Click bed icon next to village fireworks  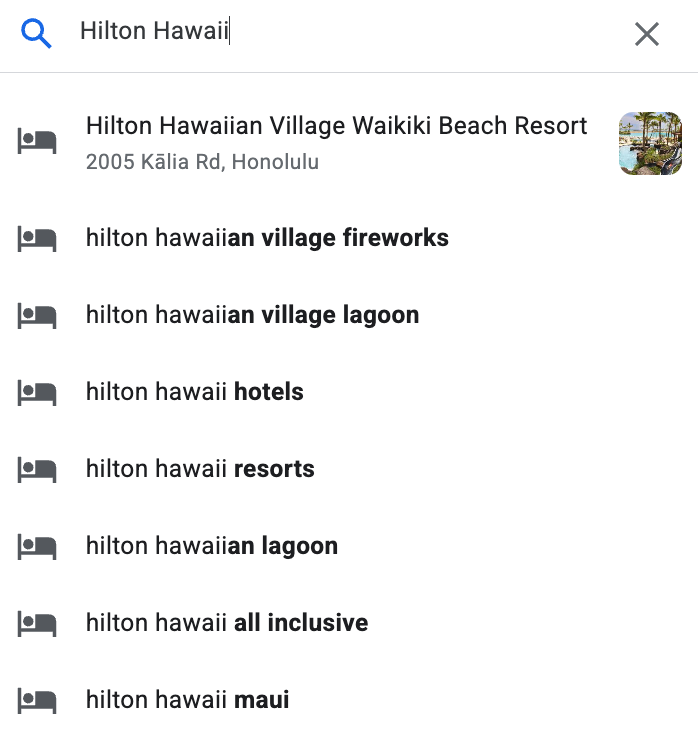coord(37,238)
